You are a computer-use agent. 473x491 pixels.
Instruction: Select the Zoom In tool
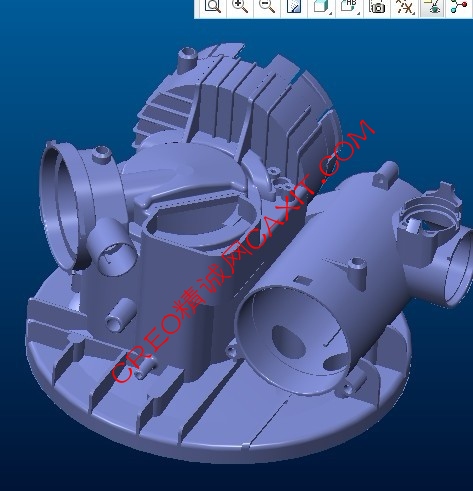point(240,6)
